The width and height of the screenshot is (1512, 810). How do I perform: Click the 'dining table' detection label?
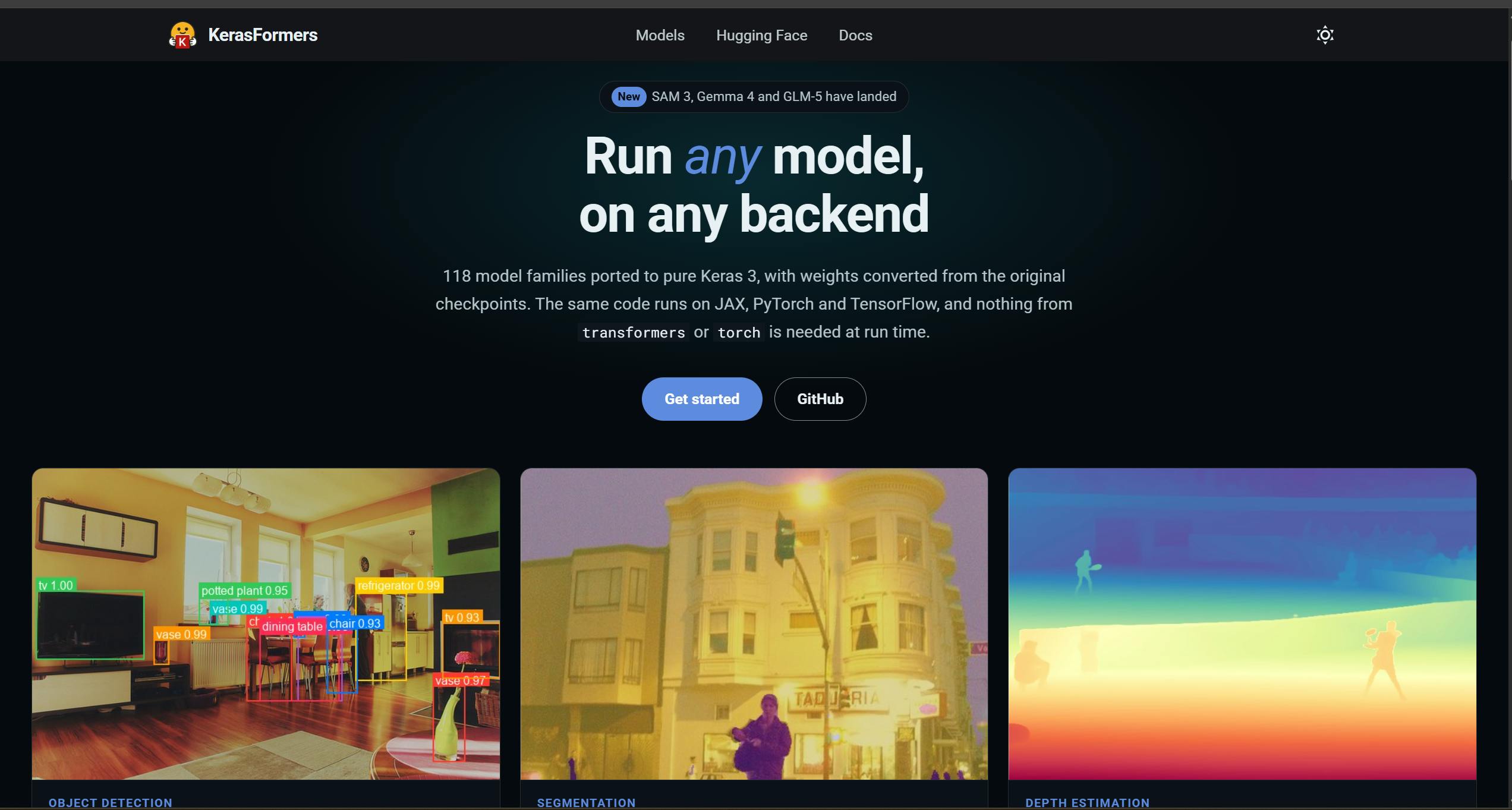(x=292, y=626)
